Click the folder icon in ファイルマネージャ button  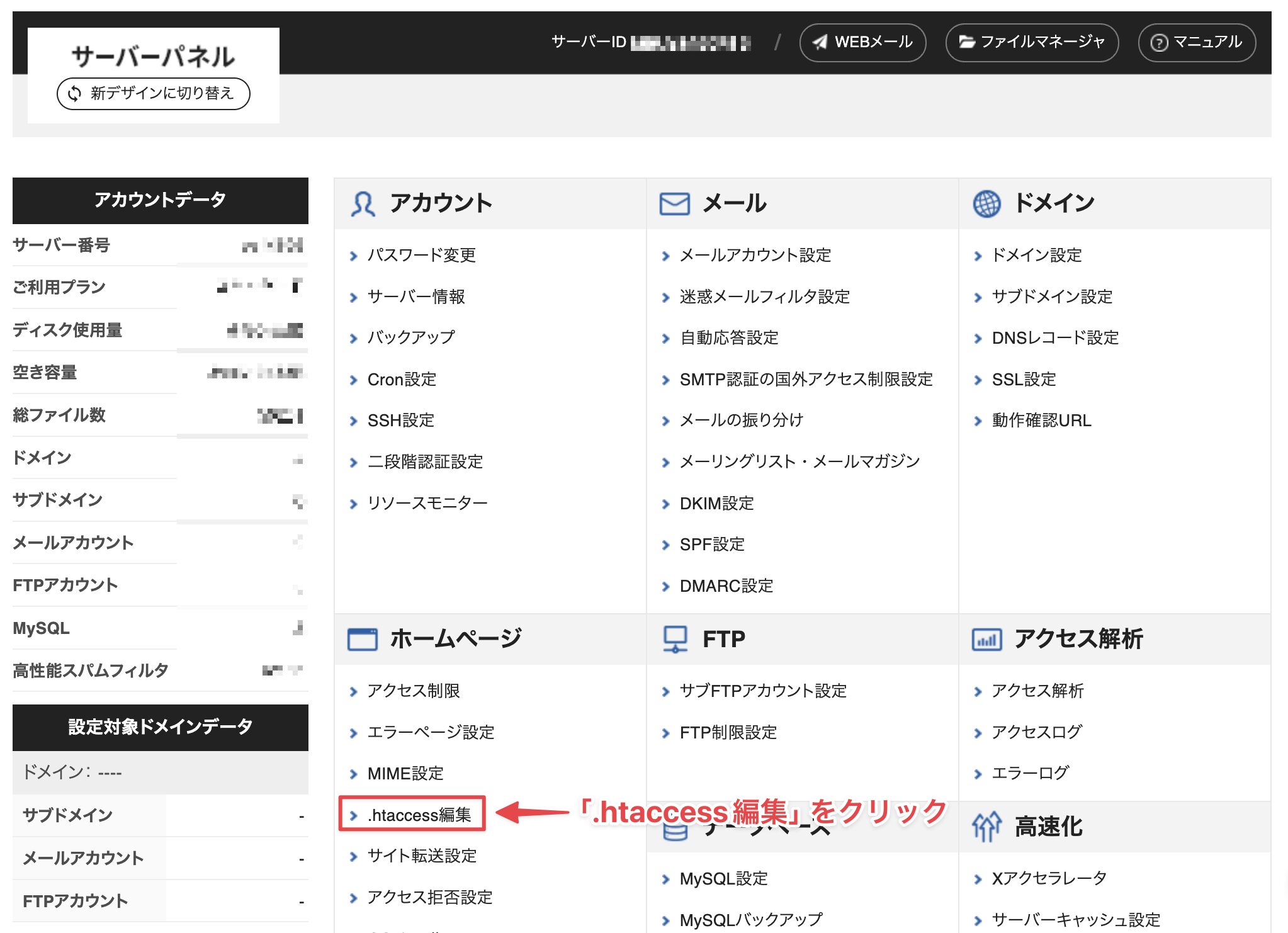click(x=966, y=42)
